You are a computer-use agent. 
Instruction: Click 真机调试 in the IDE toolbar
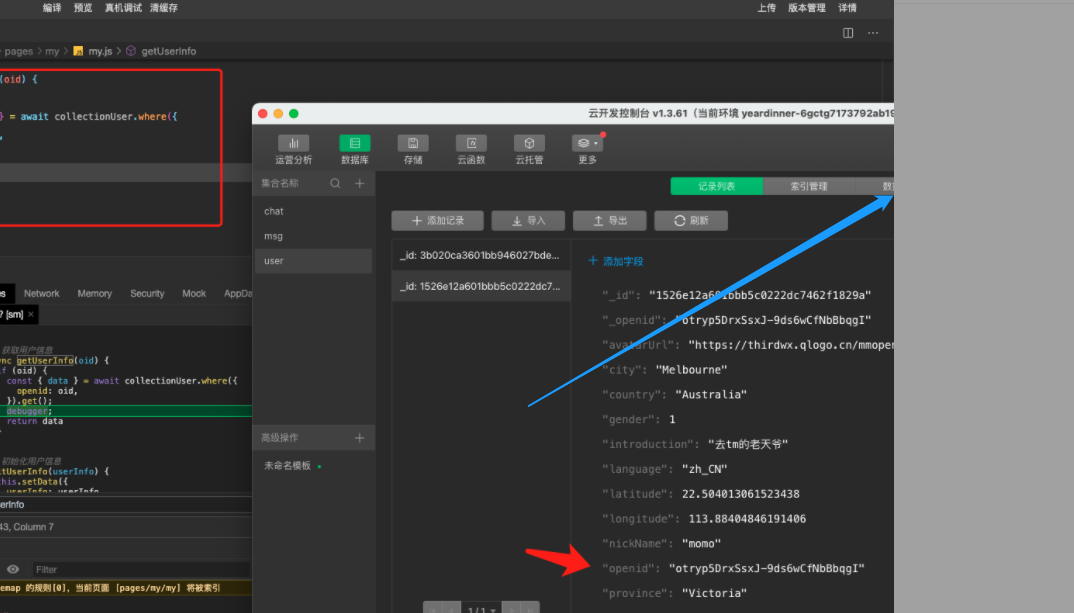(123, 8)
